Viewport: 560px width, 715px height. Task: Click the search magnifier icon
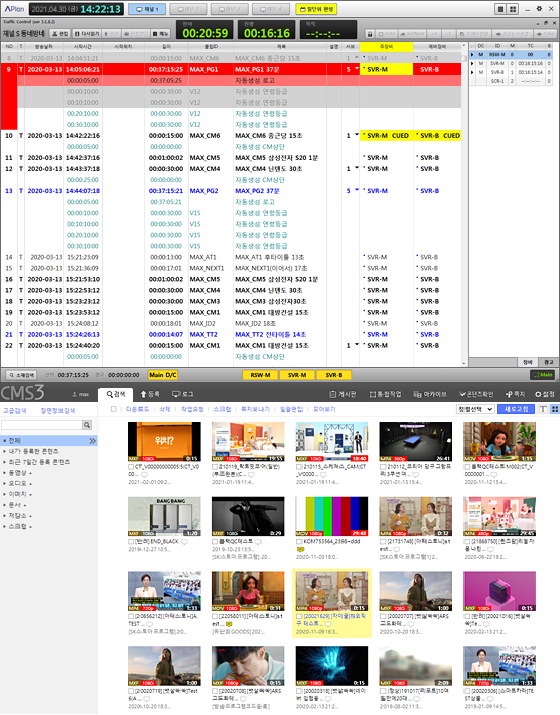pyautogui.click(x=87, y=425)
